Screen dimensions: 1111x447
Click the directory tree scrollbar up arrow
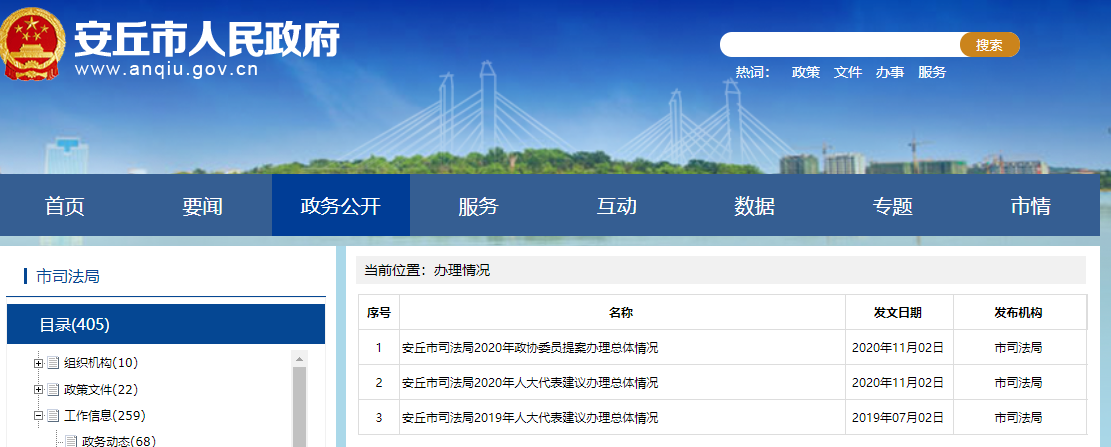[x=300, y=358]
